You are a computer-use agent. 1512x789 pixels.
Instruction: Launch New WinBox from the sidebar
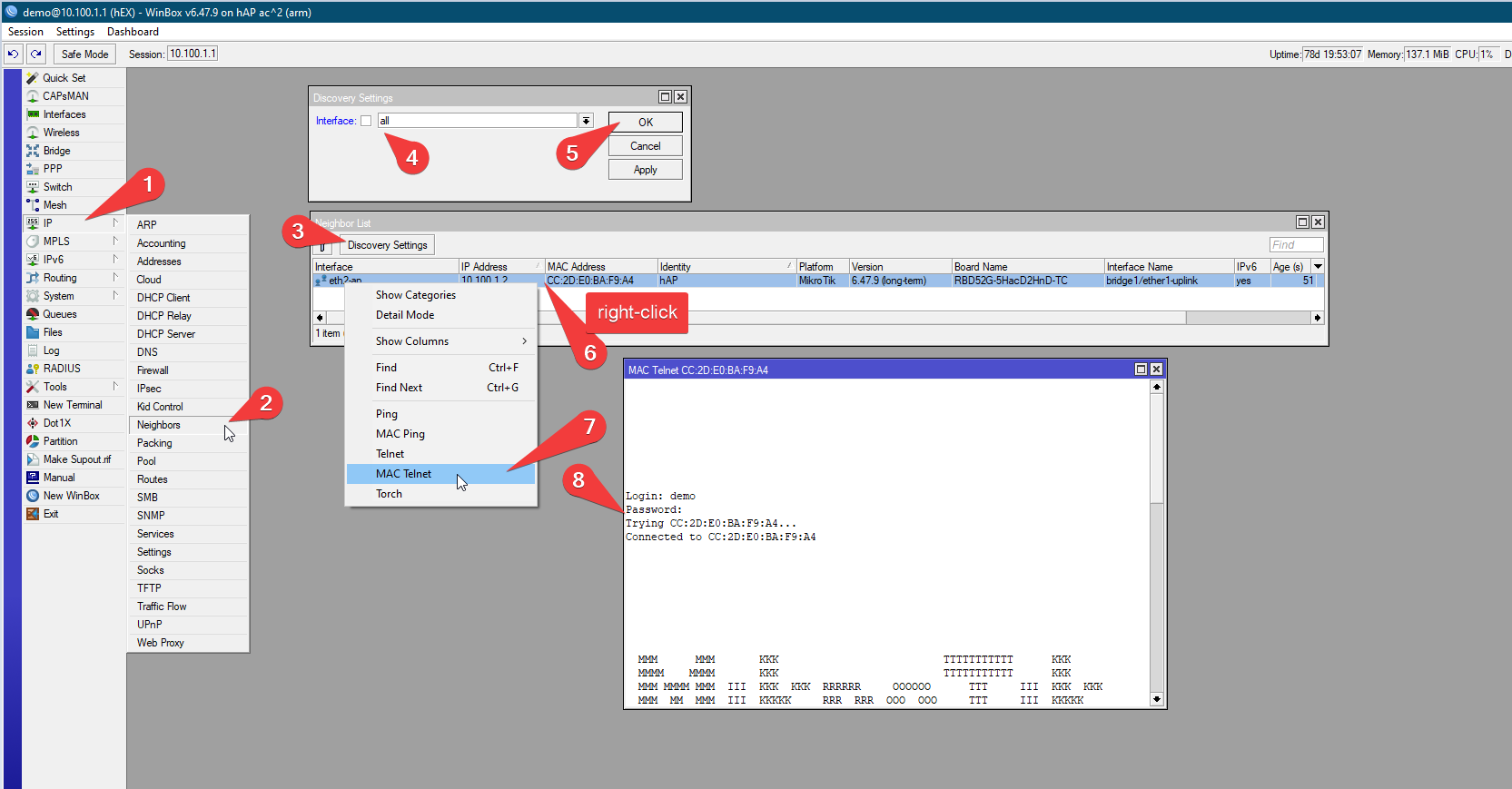[71, 496]
